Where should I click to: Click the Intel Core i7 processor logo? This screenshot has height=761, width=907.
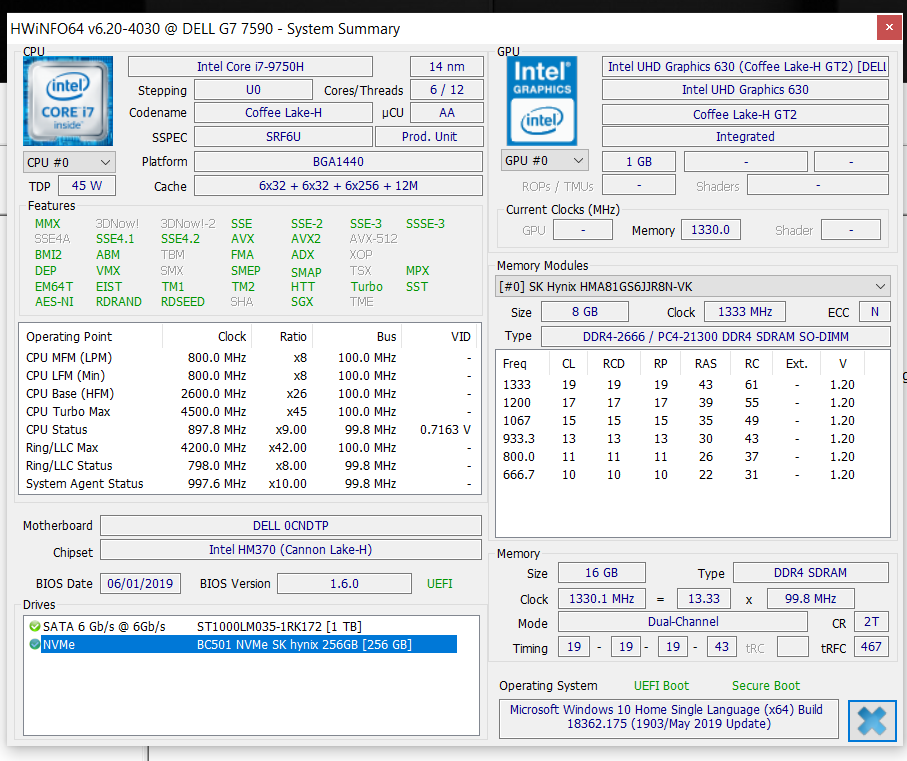[68, 102]
